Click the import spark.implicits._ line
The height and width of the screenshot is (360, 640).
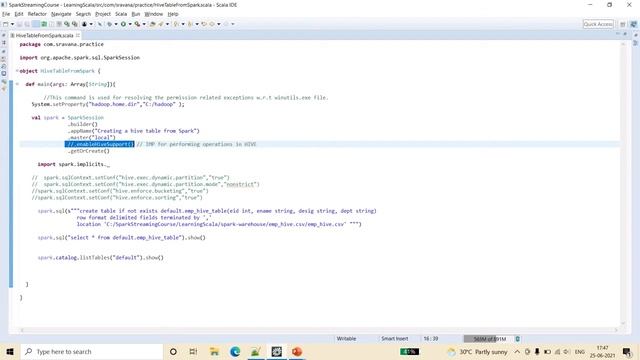[73, 164]
